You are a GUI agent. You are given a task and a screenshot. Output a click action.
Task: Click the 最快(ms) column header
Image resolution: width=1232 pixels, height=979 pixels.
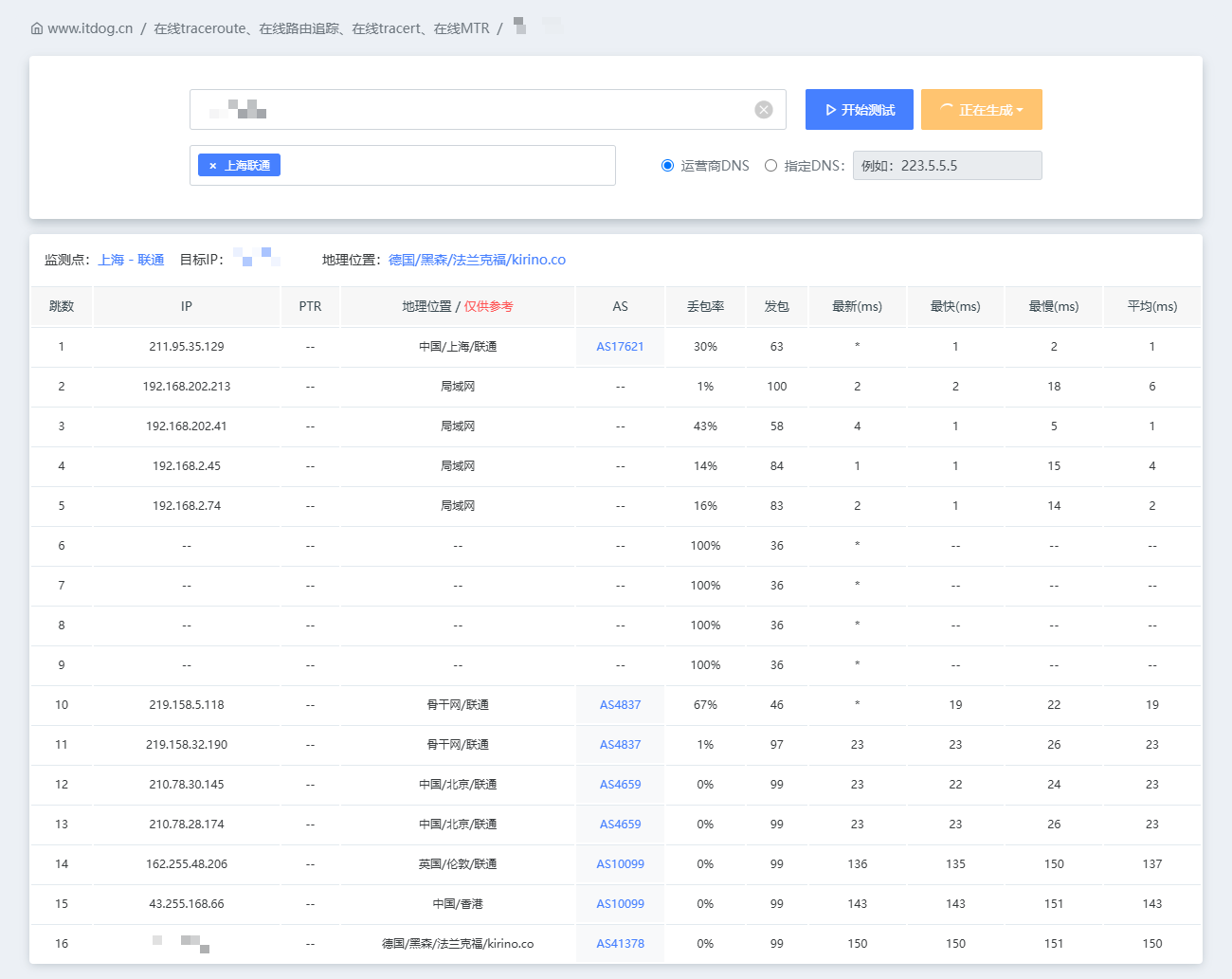[955, 306]
